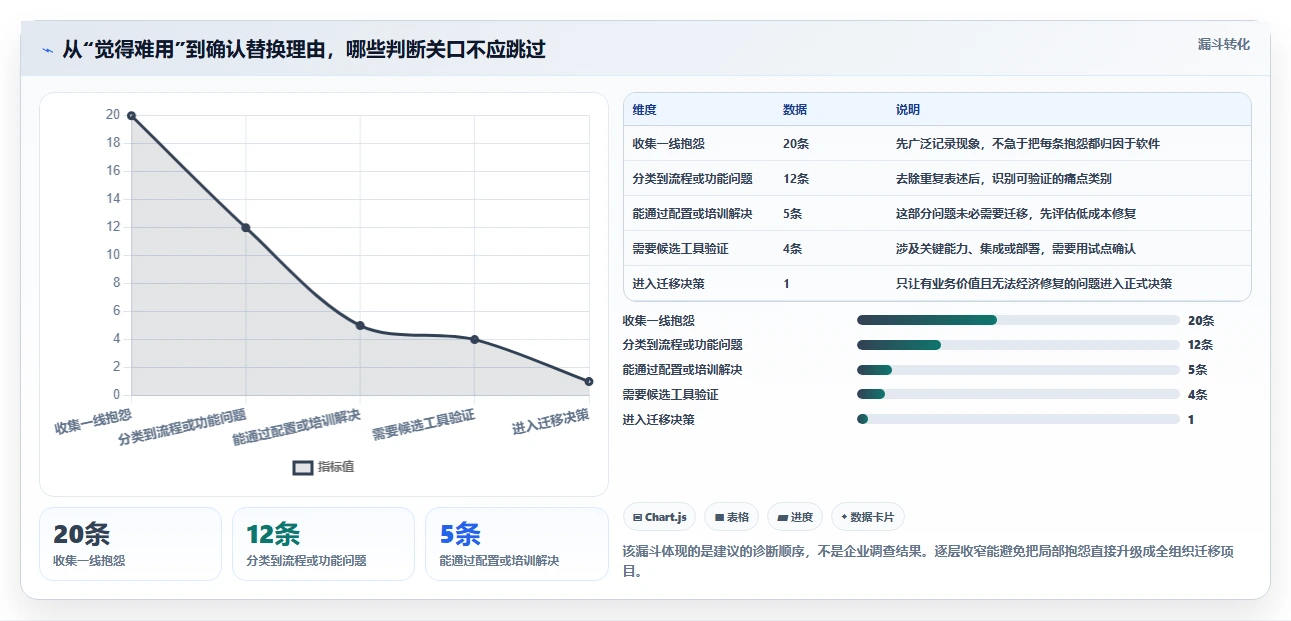
Task: Toggle the 指标值 legend swatch
Action: [304, 467]
